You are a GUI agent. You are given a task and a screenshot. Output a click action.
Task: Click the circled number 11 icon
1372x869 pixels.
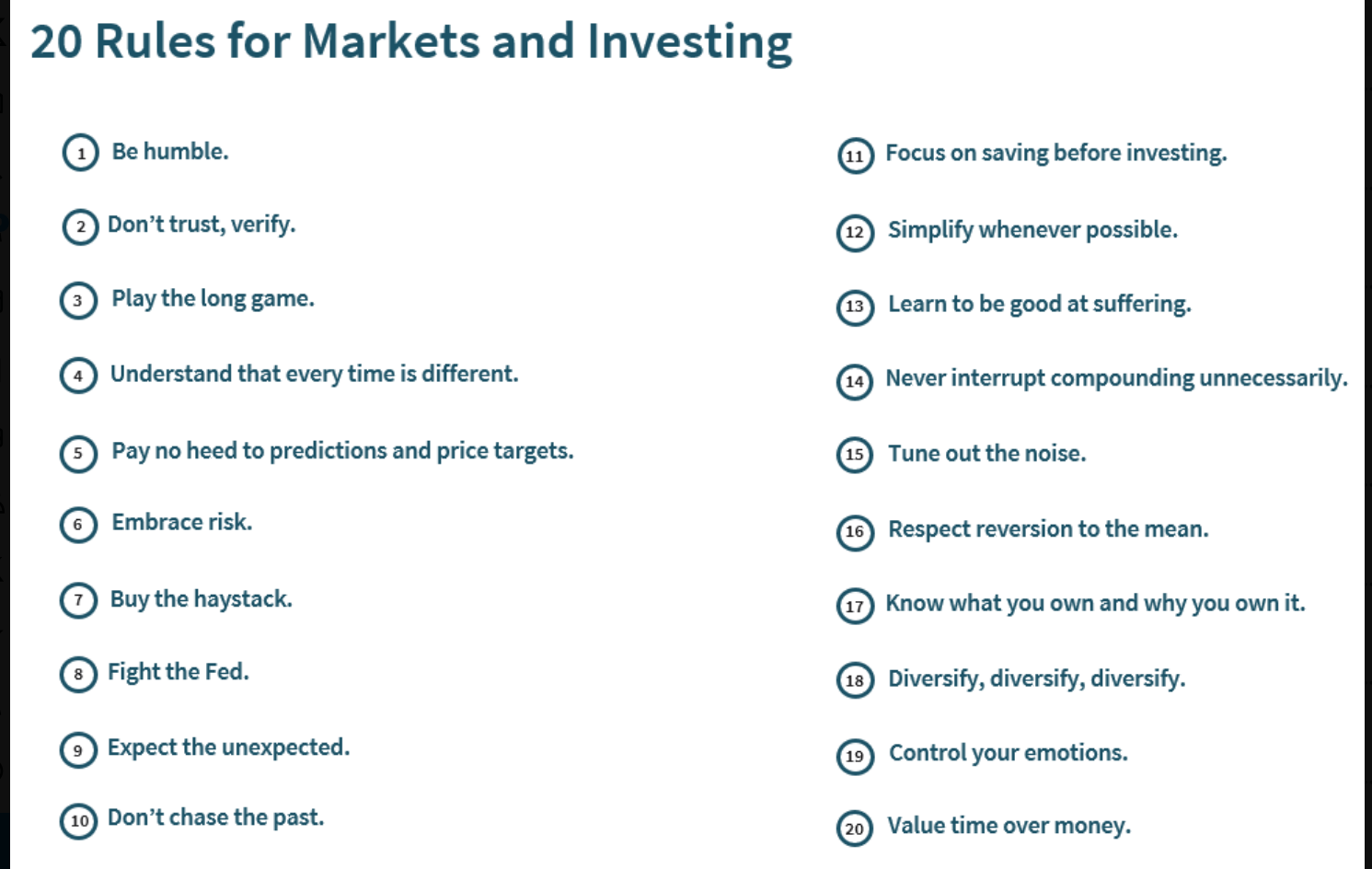(x=855, y=156)
